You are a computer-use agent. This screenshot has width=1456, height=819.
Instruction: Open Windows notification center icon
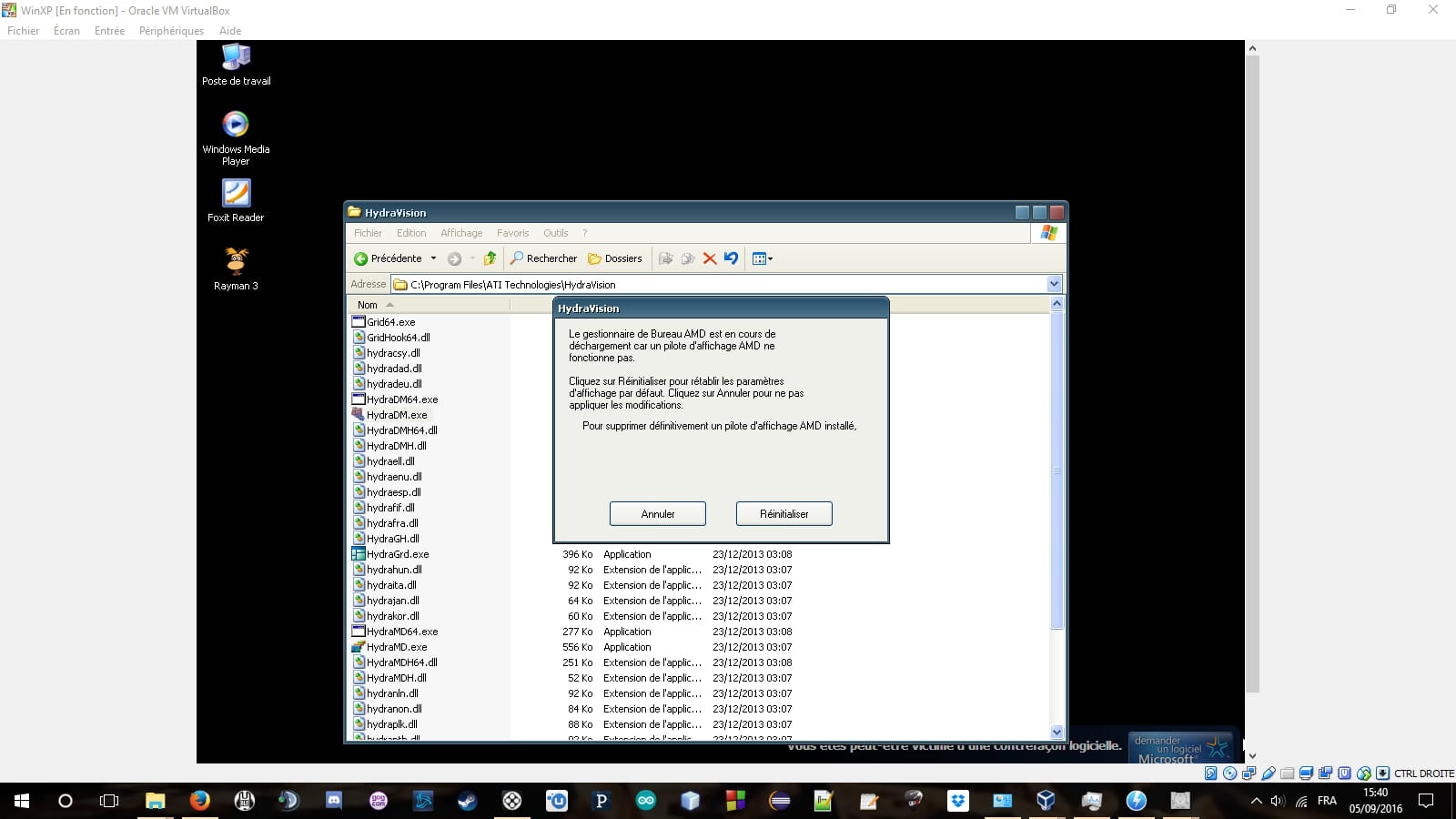1426,801
